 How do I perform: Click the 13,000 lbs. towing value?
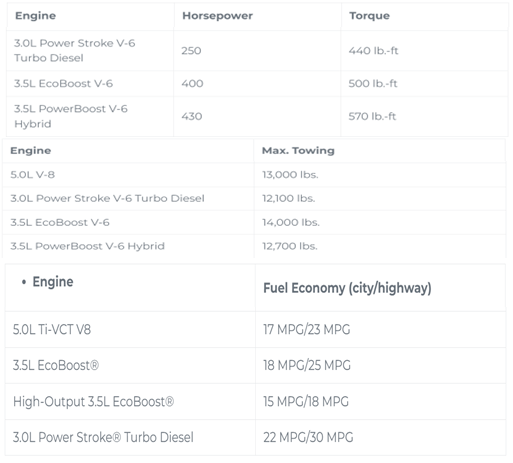(290, 175)
